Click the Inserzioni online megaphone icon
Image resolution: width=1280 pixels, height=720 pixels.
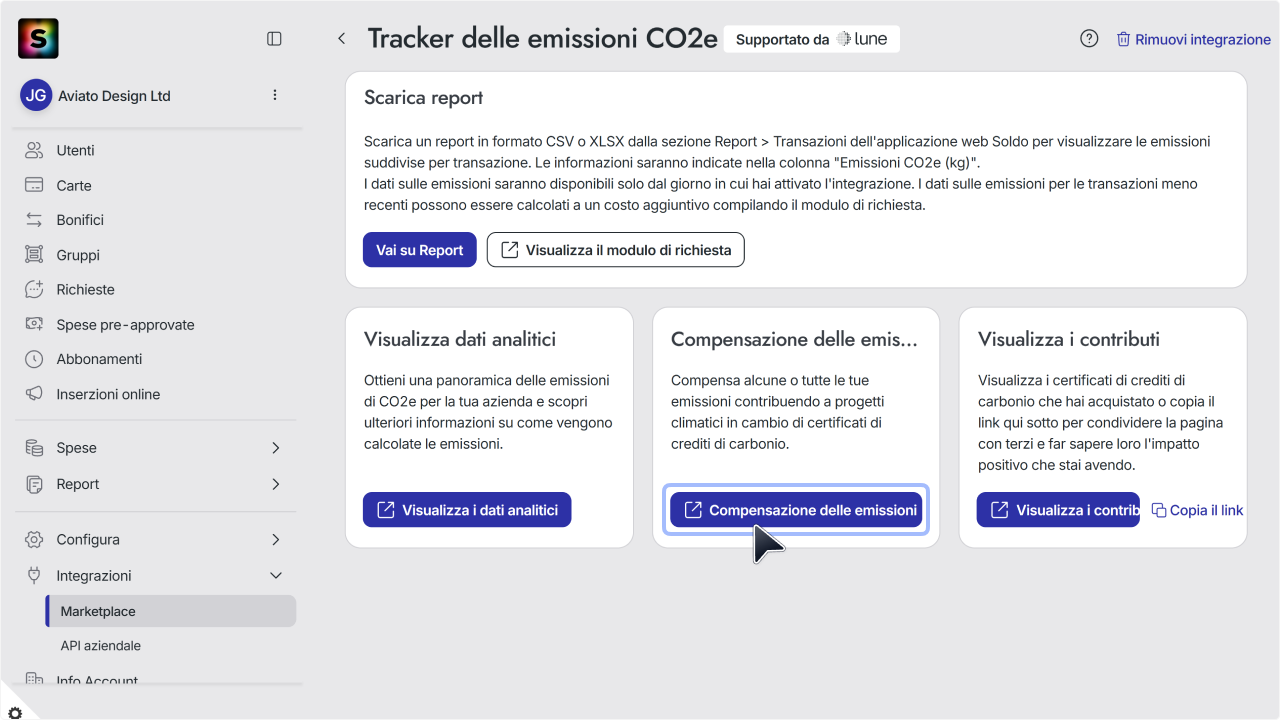[x=34, y=394]
